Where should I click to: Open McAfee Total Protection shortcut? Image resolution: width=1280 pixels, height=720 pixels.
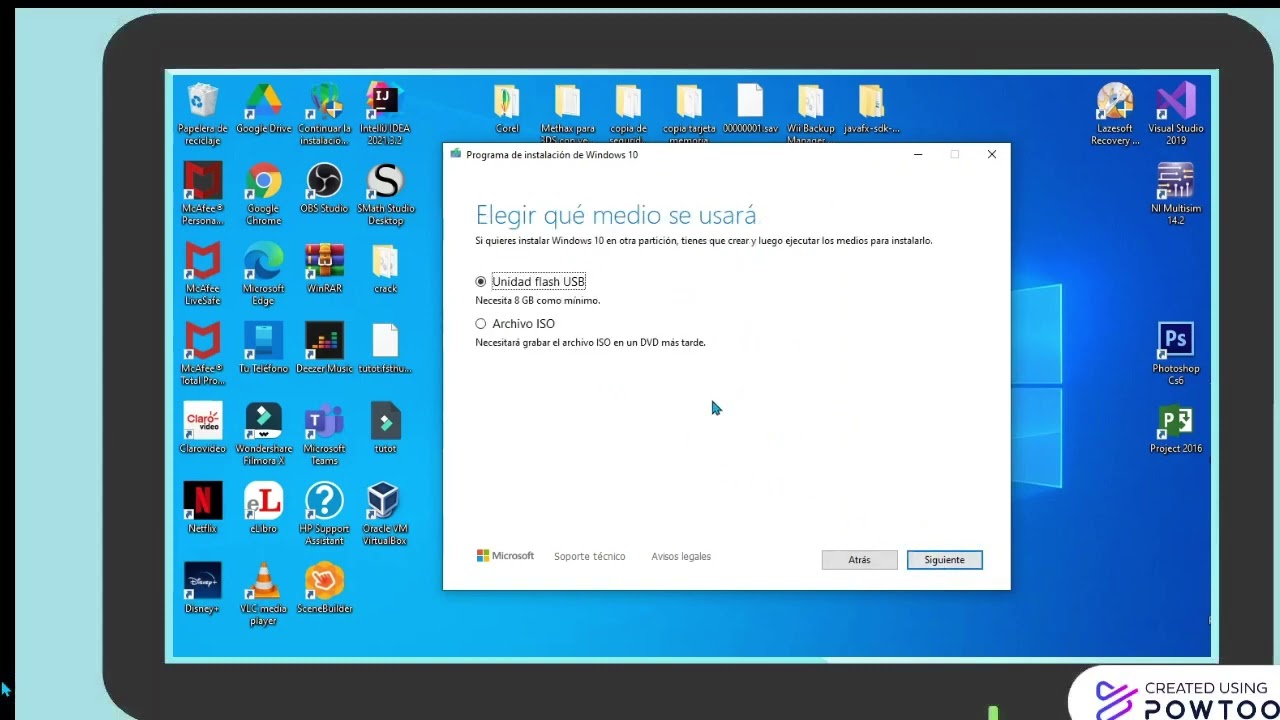coord(203,341)
